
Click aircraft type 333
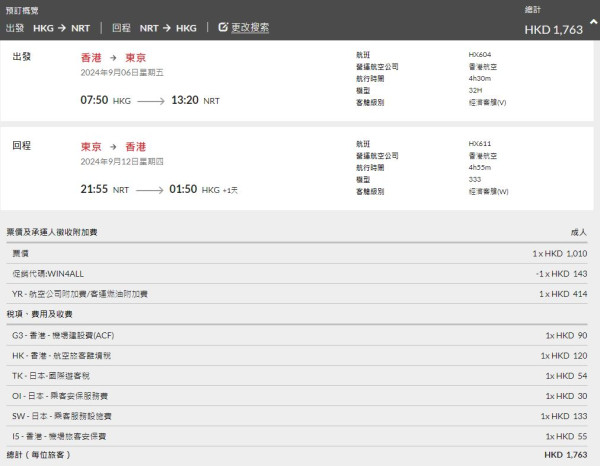coord(474,179)
